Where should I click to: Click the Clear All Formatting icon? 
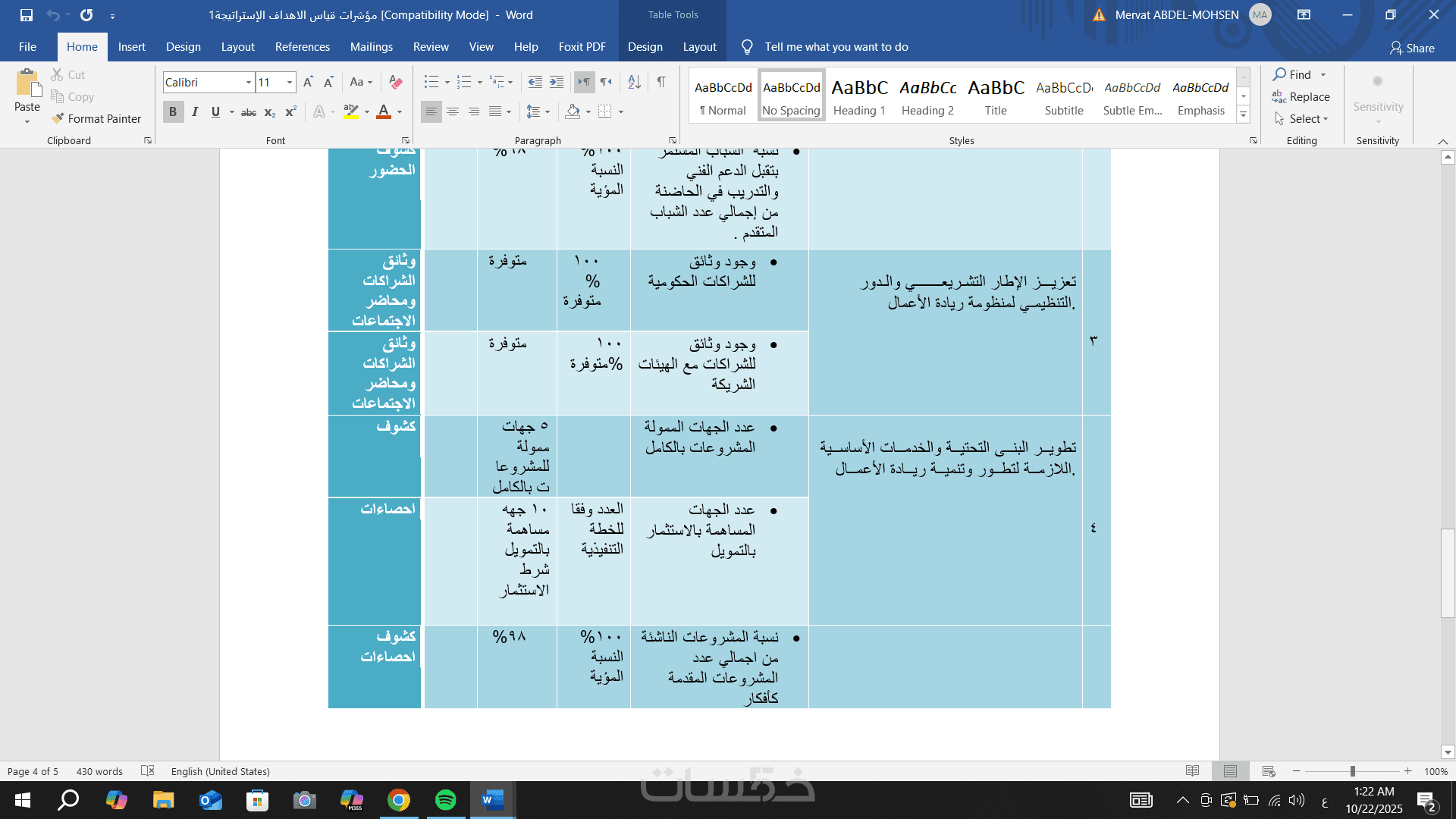click(x=395, y=82)
